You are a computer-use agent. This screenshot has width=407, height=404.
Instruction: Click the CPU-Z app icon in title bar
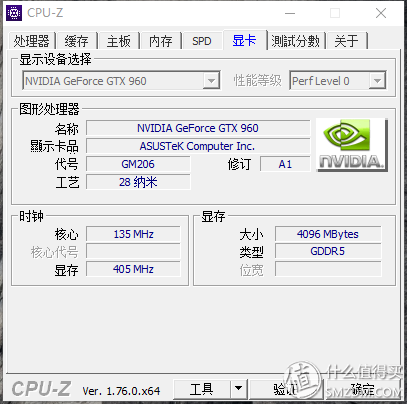14,13
